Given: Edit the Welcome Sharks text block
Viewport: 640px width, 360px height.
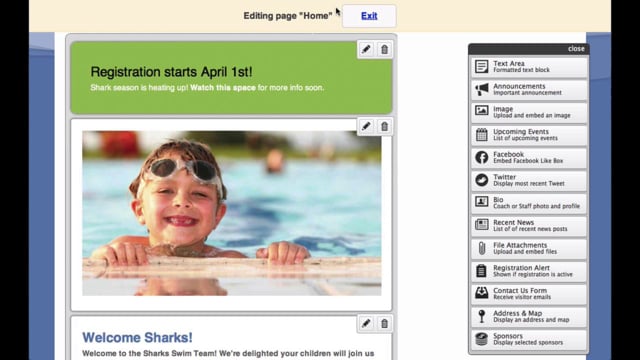Looking at the screenshot, I should (366, 324).
